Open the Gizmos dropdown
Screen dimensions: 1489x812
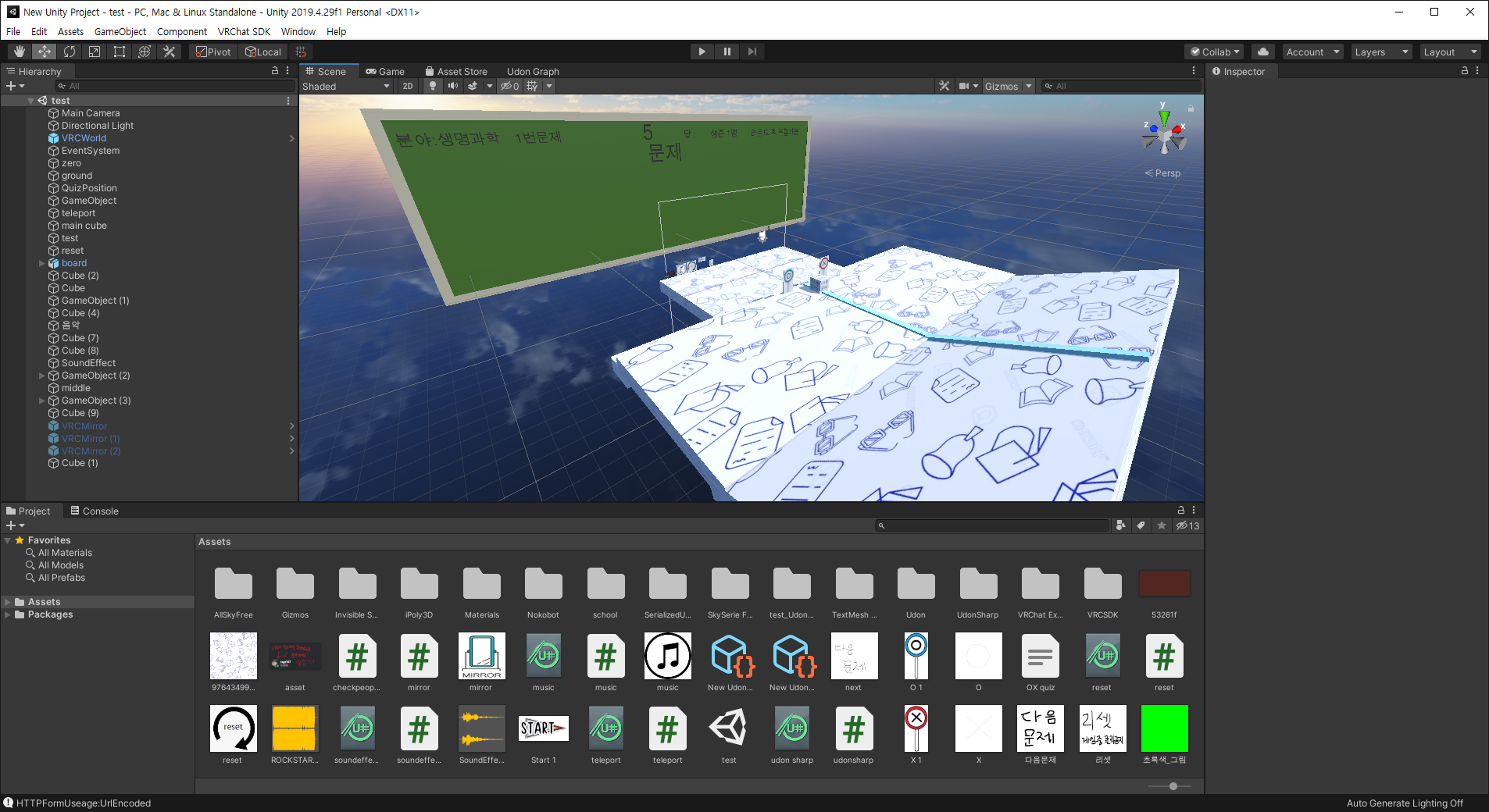[x=1008, y=86]
